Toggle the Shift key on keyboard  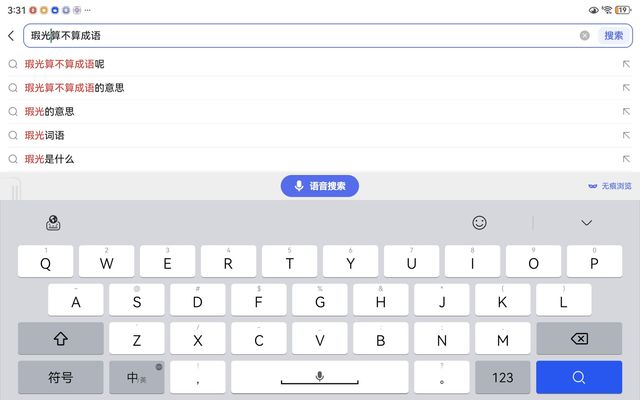point(61,338)
